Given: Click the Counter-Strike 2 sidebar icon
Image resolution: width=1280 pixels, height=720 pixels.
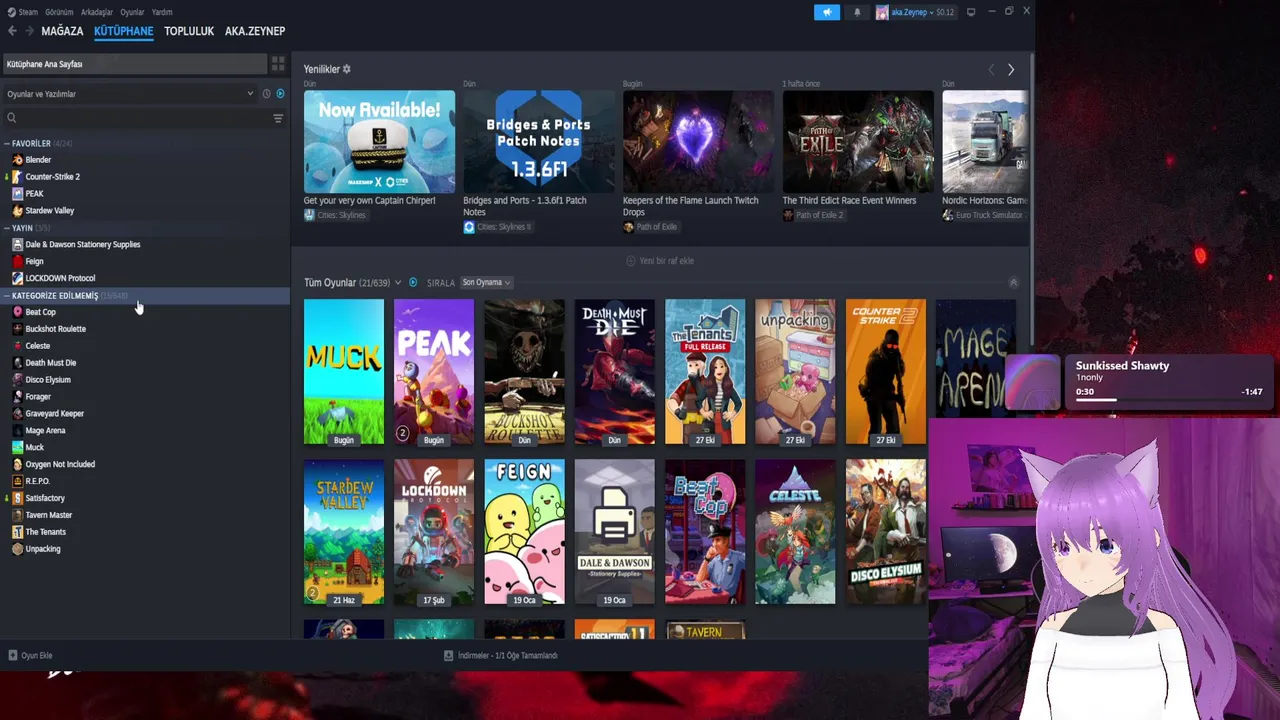Looking at the screenshot, I should click(17, 177).
